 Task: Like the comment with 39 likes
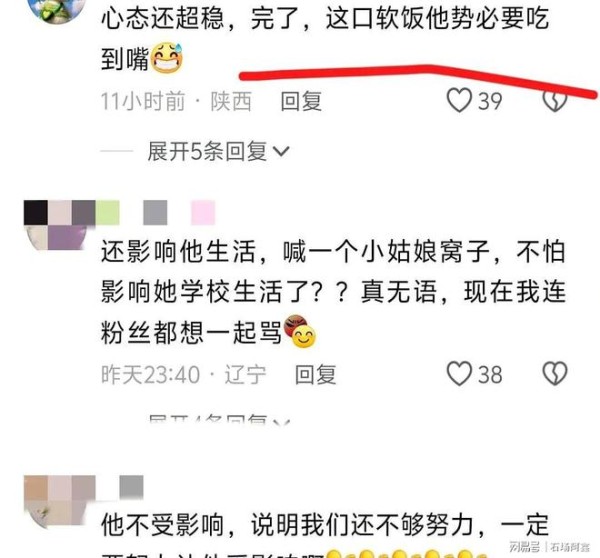pos(459,101)
